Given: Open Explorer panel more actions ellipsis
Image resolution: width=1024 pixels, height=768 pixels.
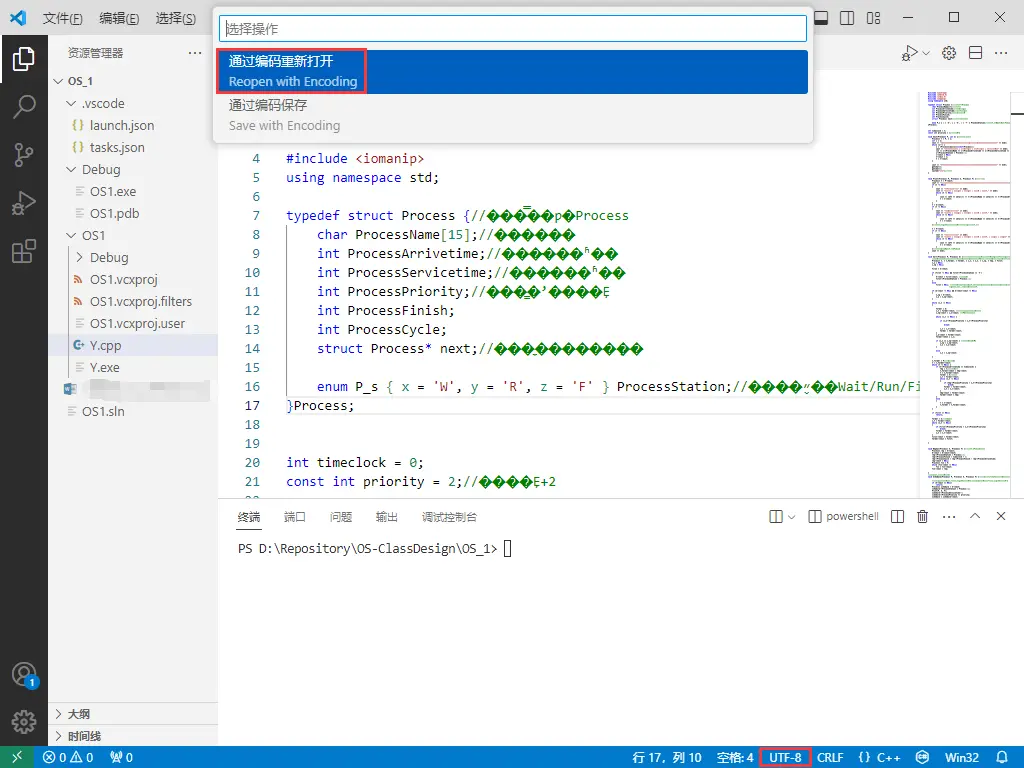Looking at the screenshot, I should pos(195,53).
